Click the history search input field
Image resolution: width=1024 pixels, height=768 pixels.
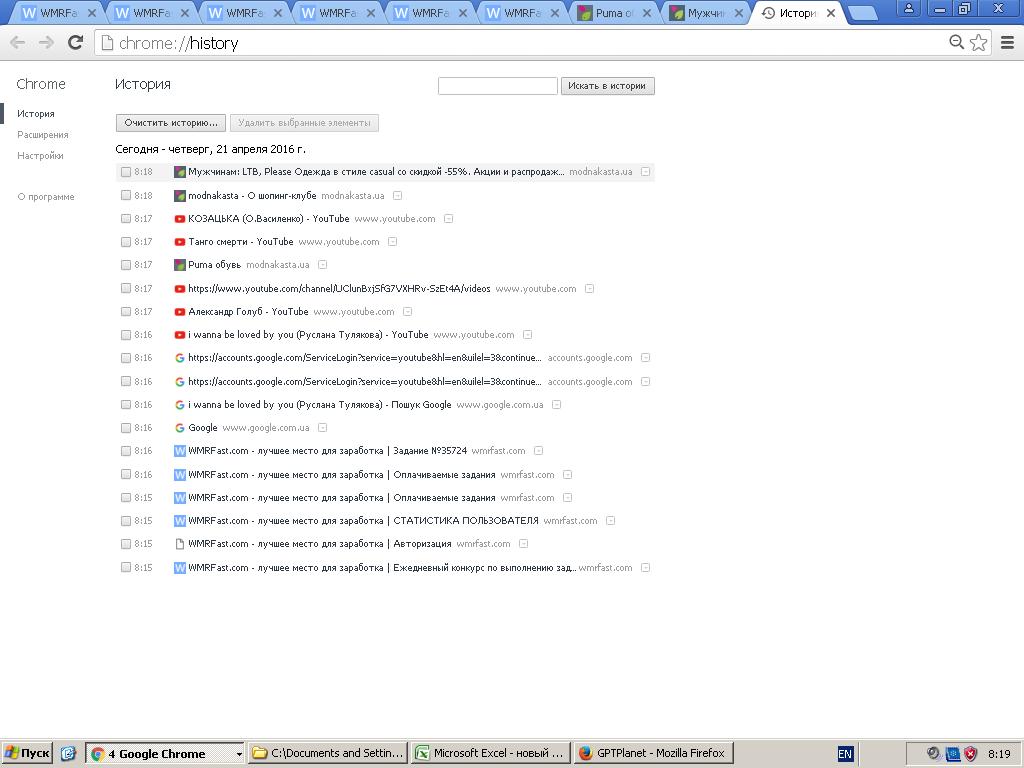(x=498, y=86)
